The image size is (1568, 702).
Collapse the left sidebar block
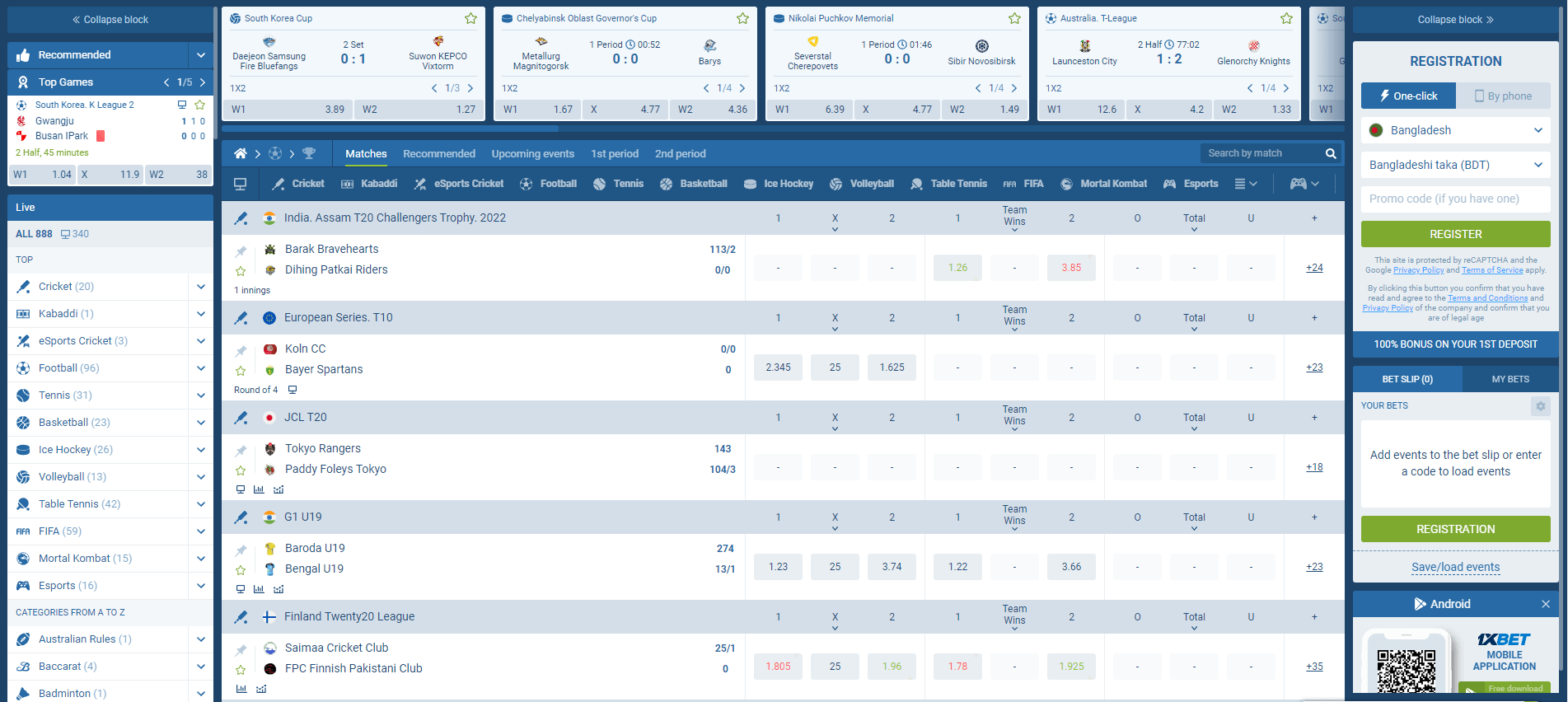(110, 20)
